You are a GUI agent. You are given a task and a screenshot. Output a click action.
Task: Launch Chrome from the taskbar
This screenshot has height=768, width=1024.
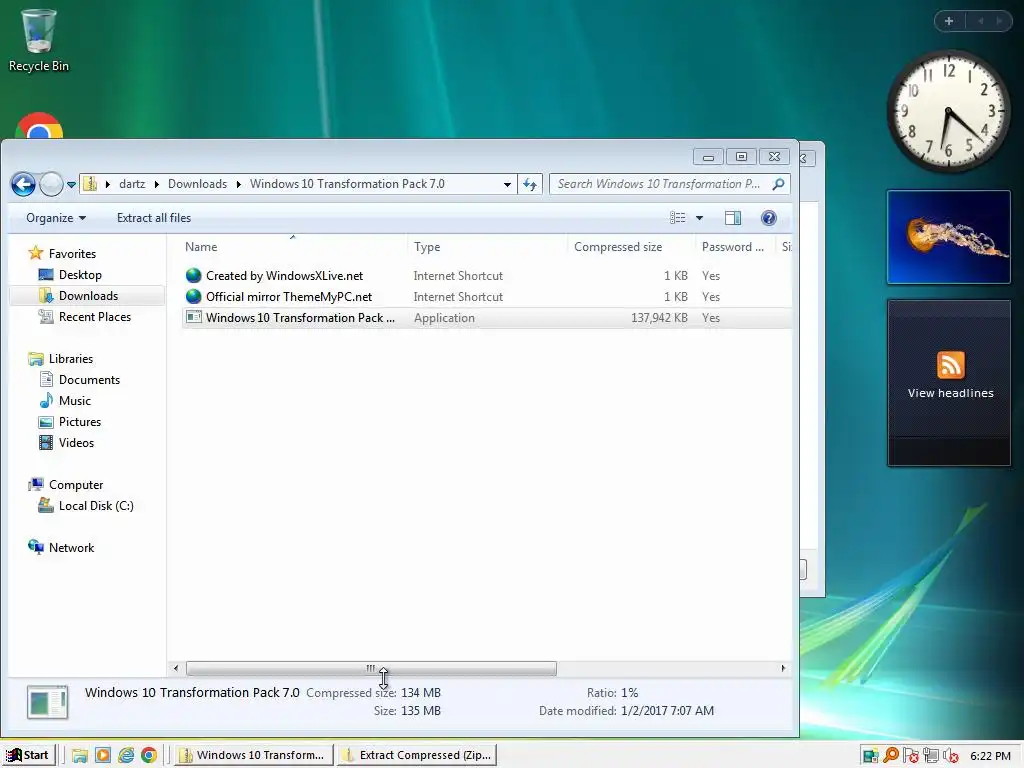click(x=149, y=756)
